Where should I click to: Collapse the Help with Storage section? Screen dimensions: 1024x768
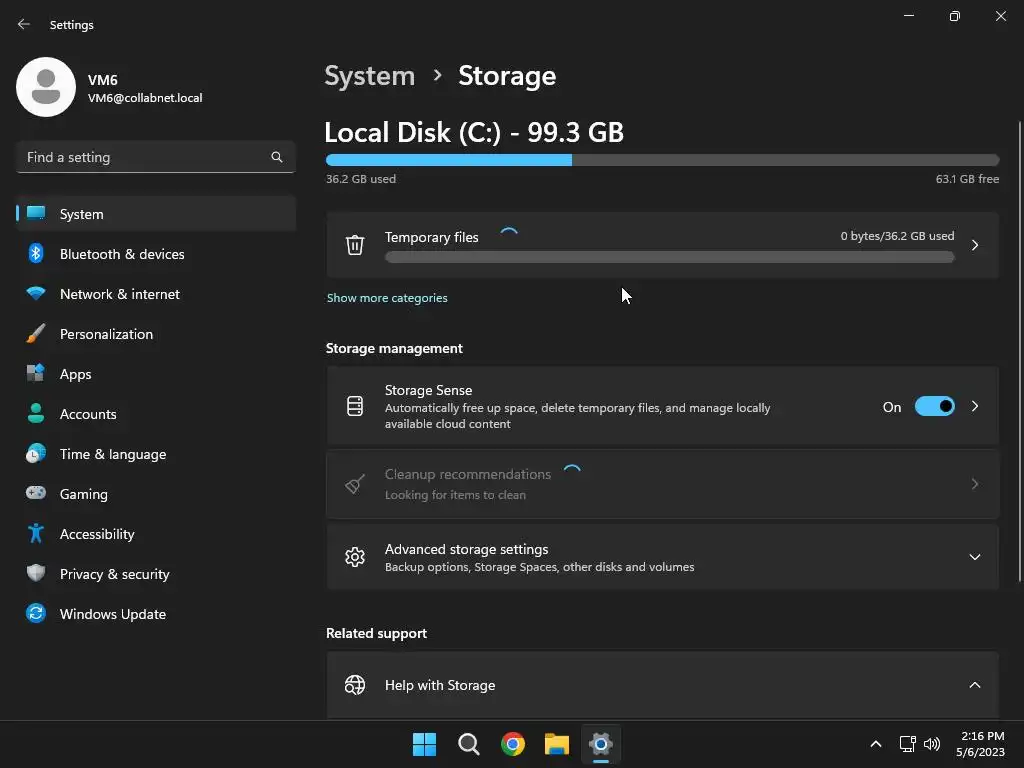pos(974,685)
